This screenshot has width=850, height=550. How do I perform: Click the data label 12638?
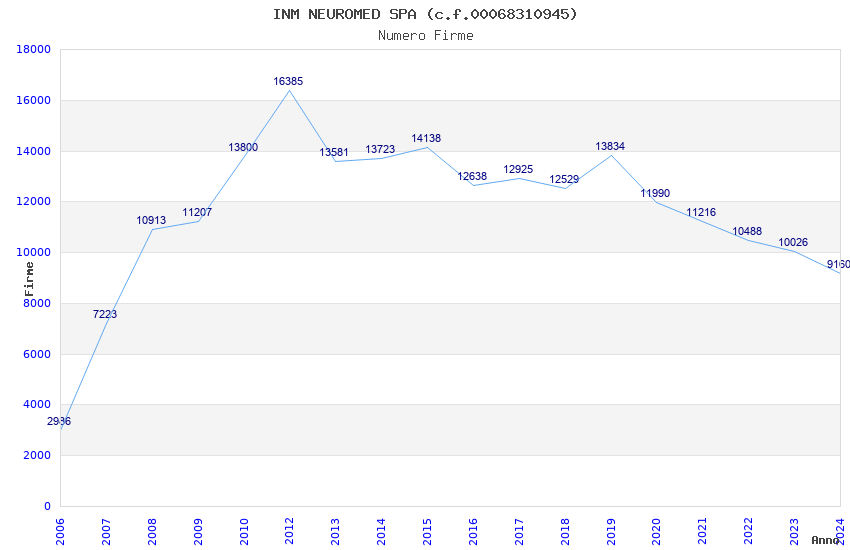[x=472, y=176]
